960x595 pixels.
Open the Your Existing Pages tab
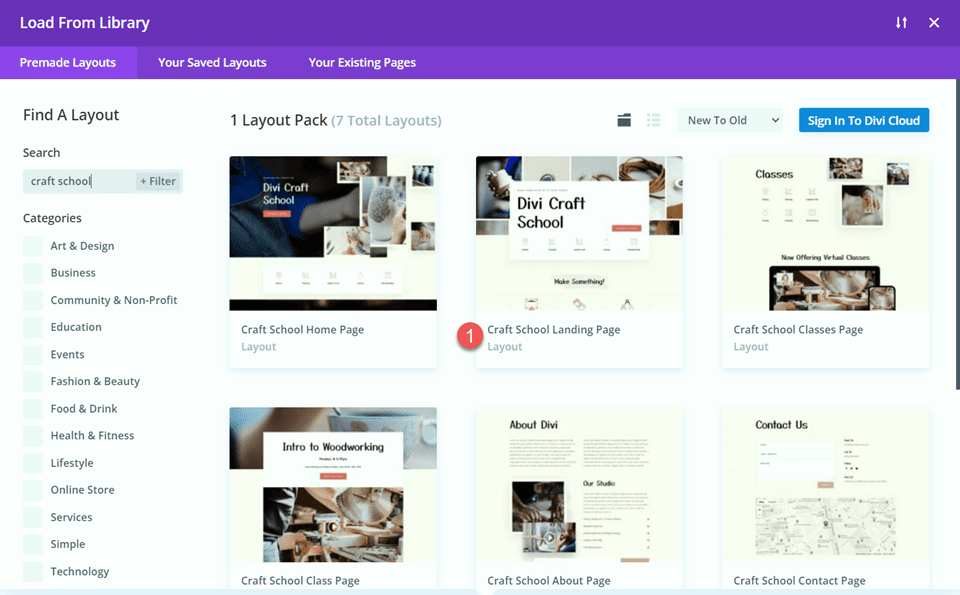click(x=362, y=62)
